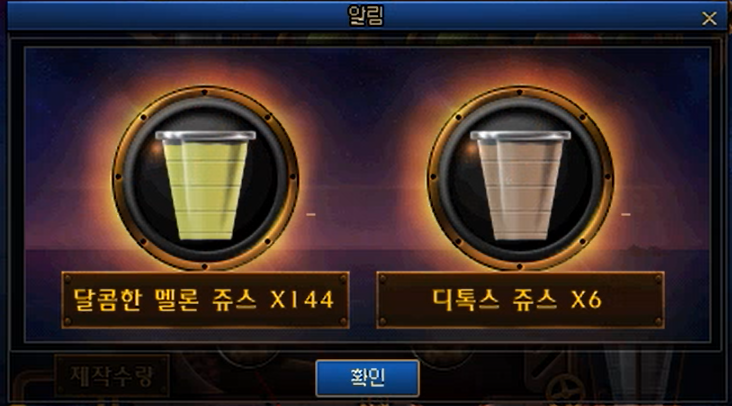Close the 알림 dialog with the X

point(709,19)
